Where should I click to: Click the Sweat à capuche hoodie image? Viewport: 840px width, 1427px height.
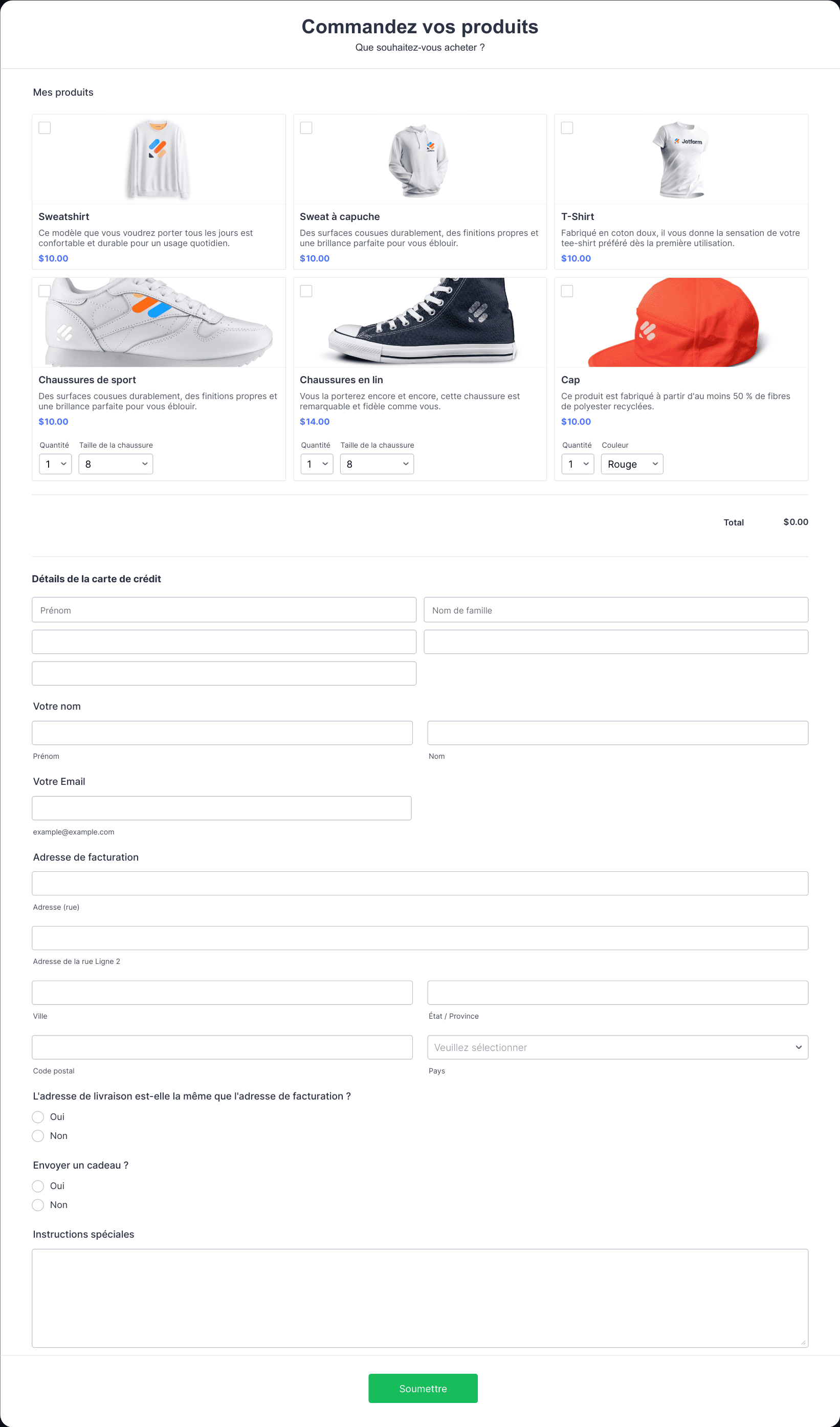point(419,160)
